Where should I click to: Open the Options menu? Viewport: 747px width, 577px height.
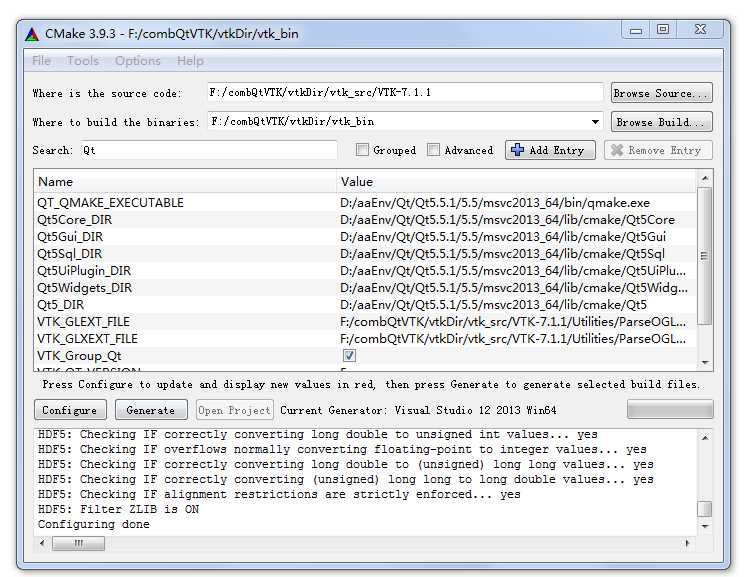[137, 61]
